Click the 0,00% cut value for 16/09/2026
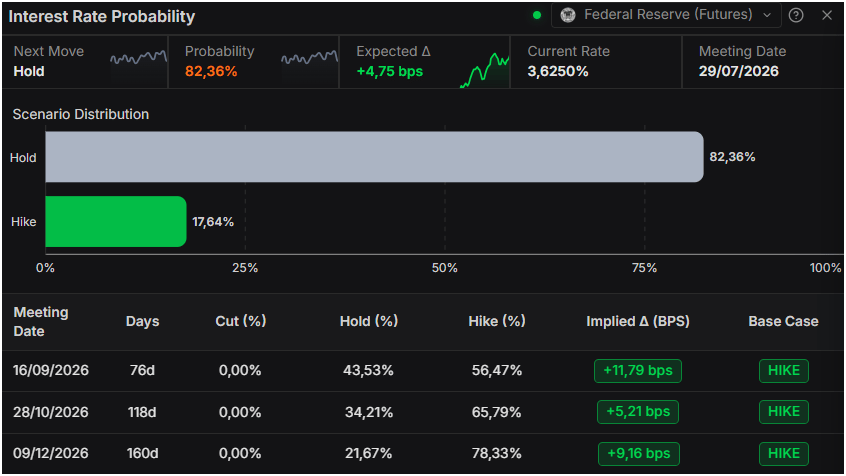 pyautogui.click(x=240, y=371)
